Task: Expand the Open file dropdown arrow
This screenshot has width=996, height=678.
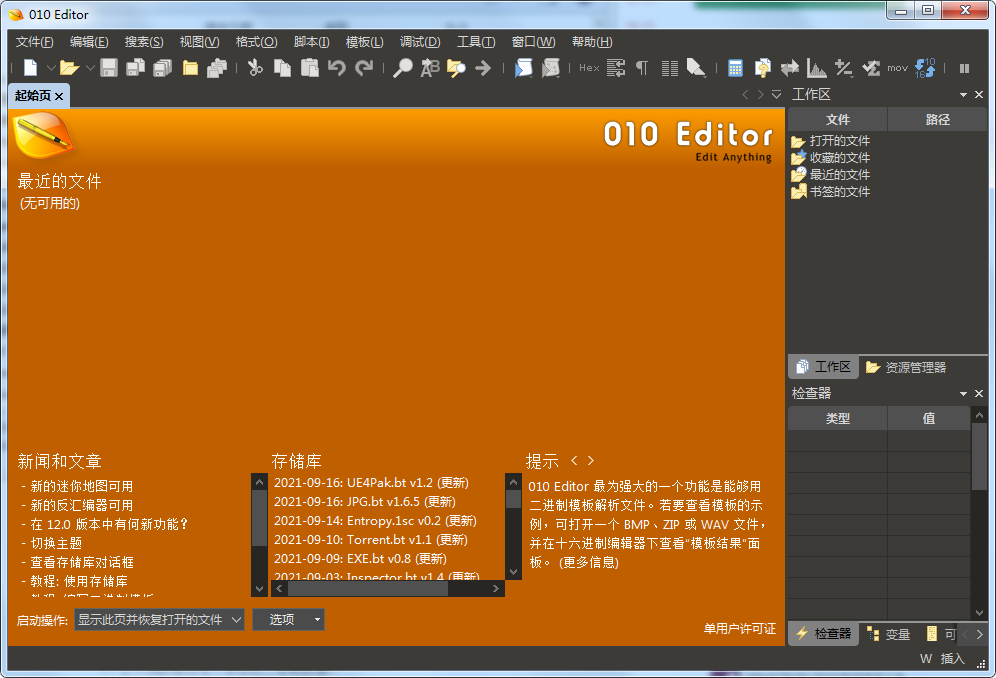Action: pyautogui.click(x=90, y=67)
